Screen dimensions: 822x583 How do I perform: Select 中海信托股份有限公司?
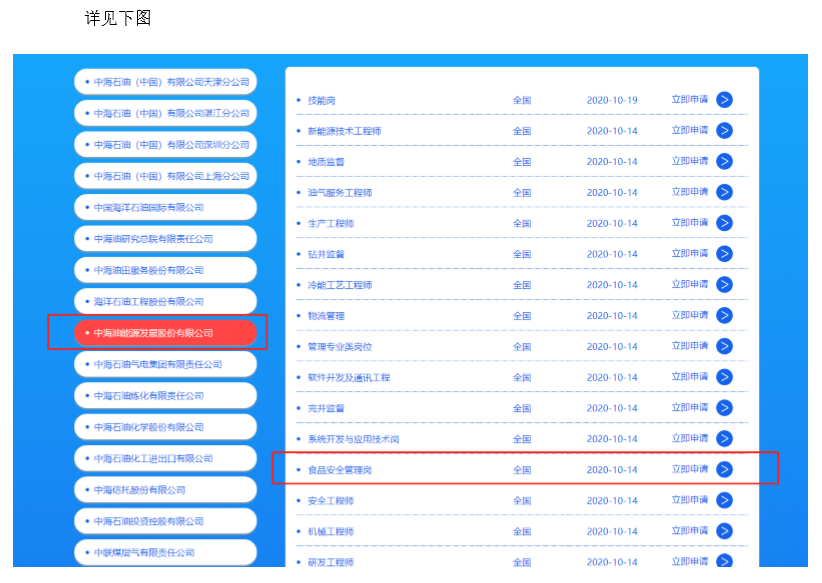coord(165,490)
